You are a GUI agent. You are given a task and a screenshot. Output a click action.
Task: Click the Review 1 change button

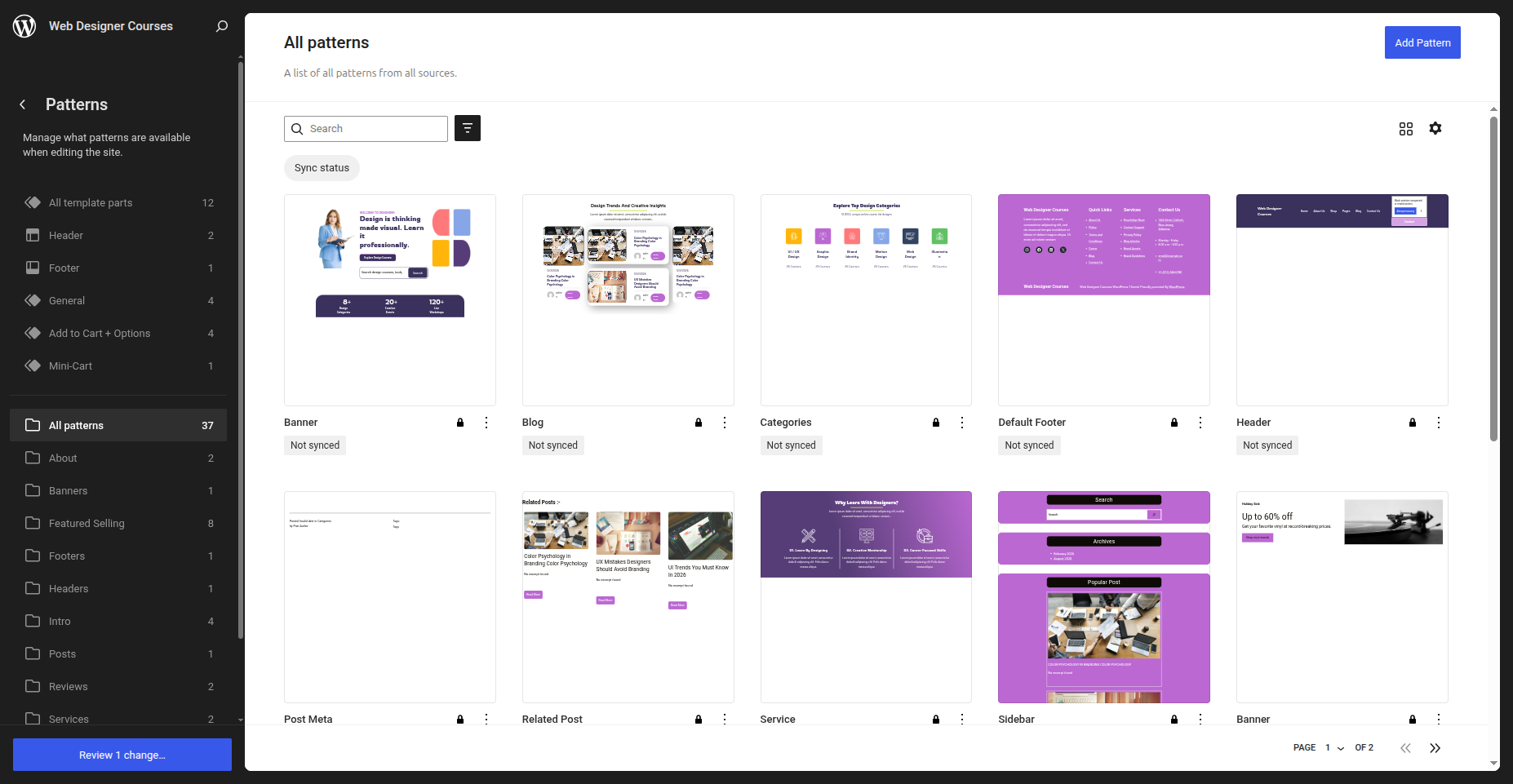coord(122,755)
